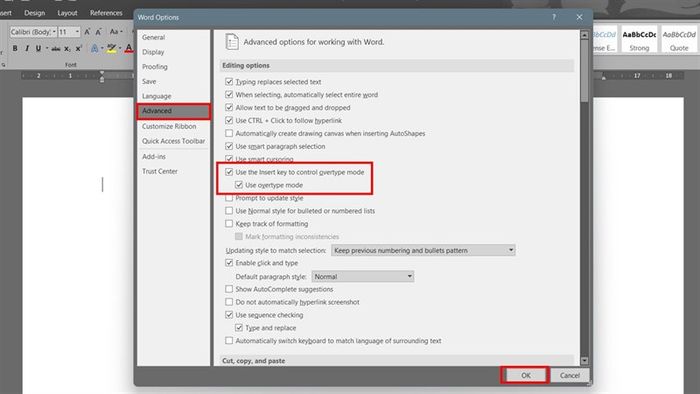Apply the Quote style from gallery

(679, 40)
